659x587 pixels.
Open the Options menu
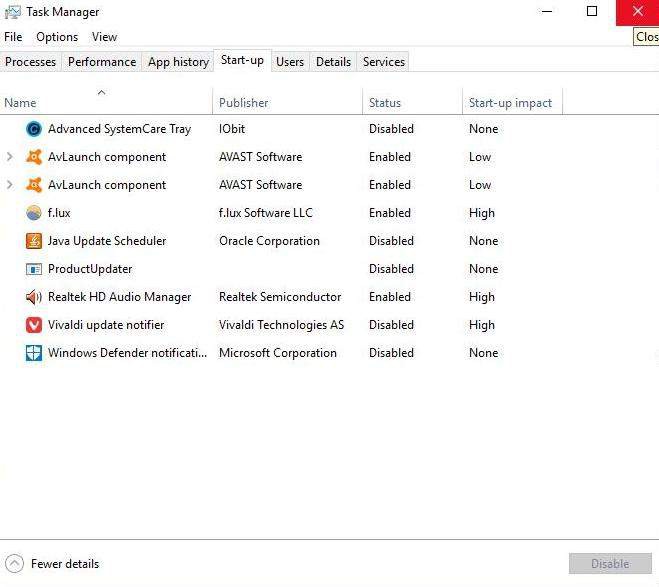[57, 37]
